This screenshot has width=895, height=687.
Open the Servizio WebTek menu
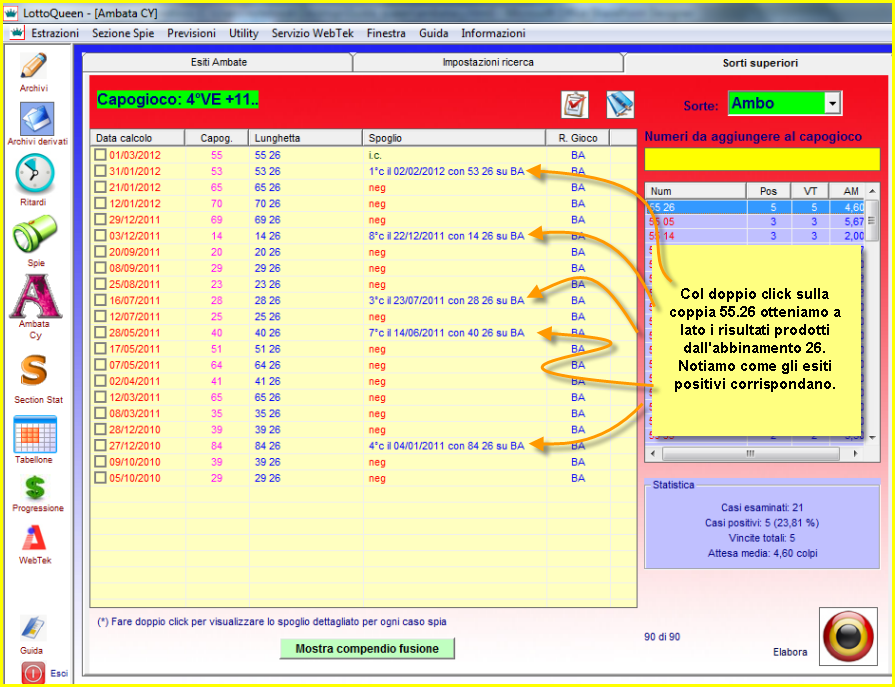[313, 33]
